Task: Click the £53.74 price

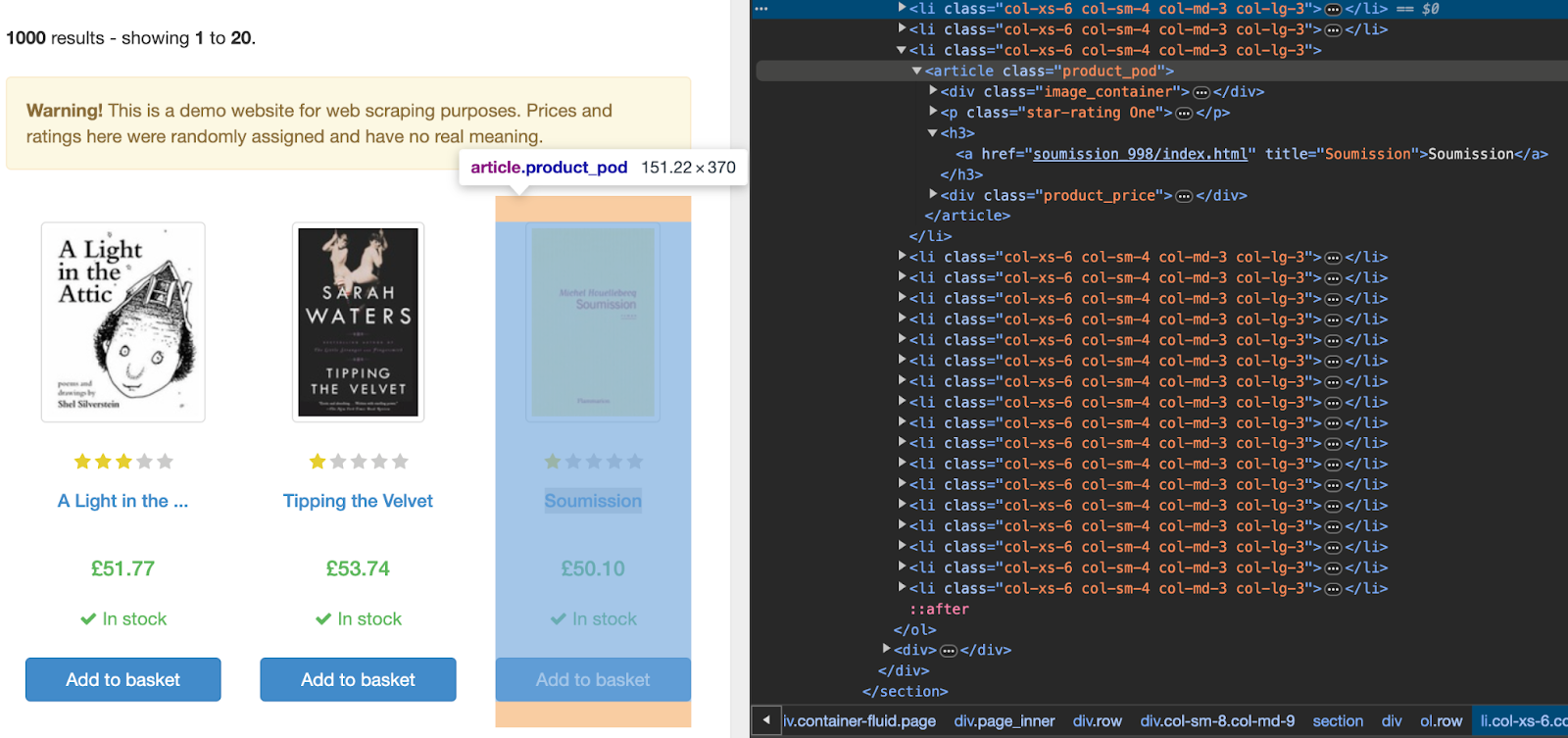Action: pyautogui.click(x=358, y=568)
